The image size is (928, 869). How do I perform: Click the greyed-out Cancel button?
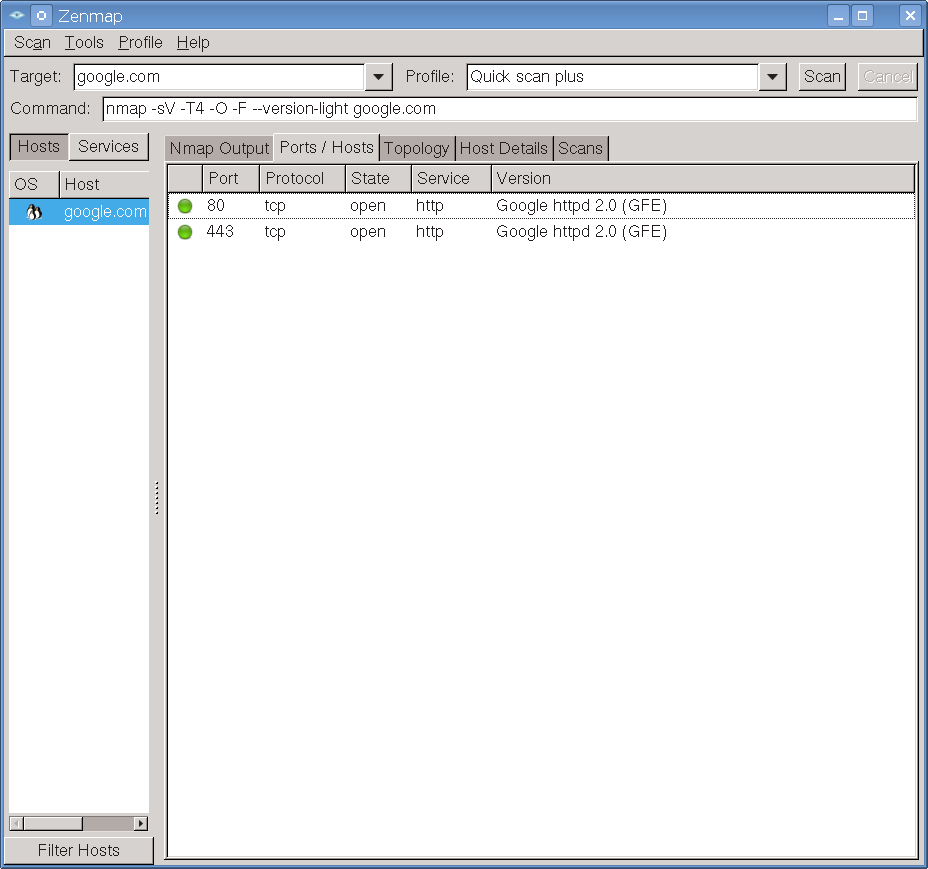click(888, 77)
